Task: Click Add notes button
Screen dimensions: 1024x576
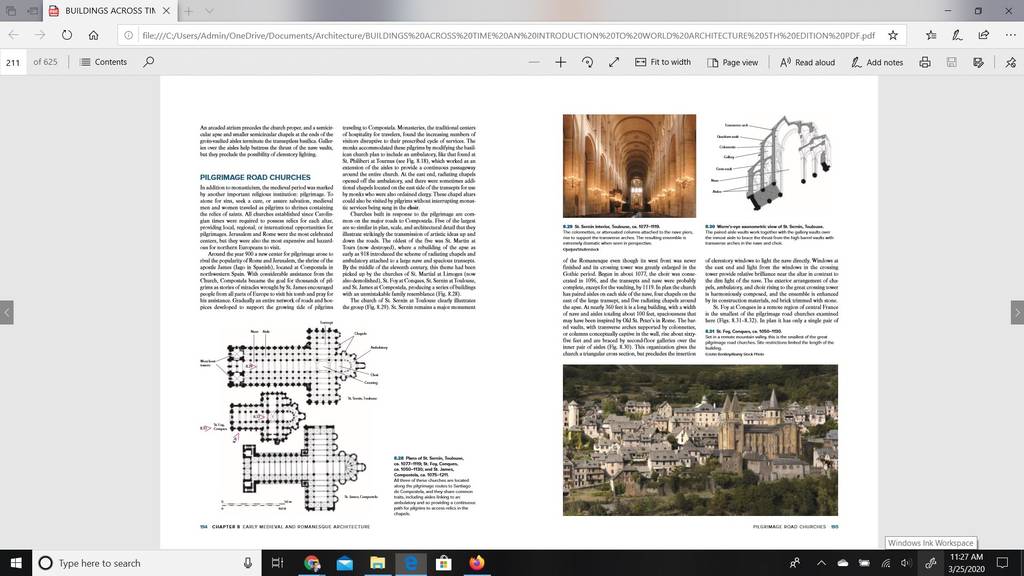Action: tap(877, 62)
